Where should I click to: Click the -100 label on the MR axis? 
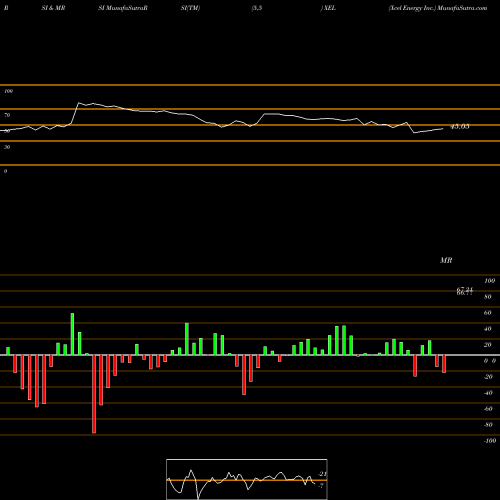tap(490, 441)
